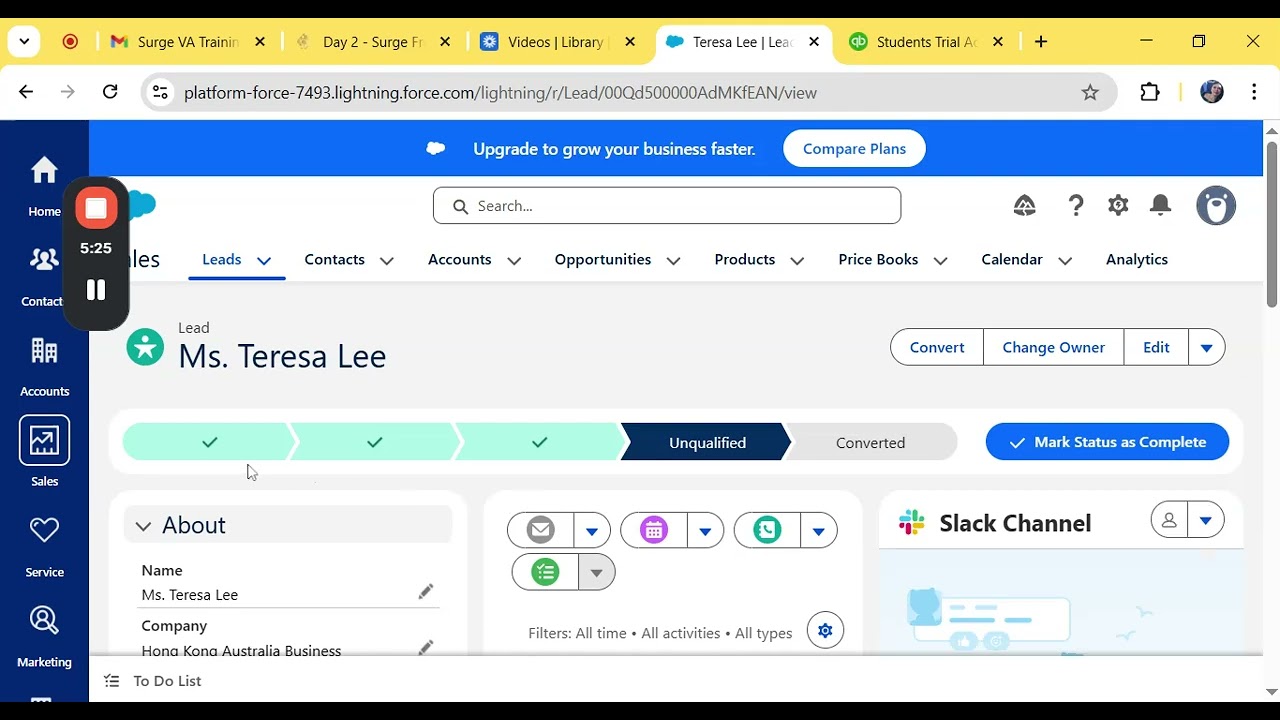The image size is (1280, 720).
Task: Expand the Contacts tab dropdown
Action: coord(387,260)
